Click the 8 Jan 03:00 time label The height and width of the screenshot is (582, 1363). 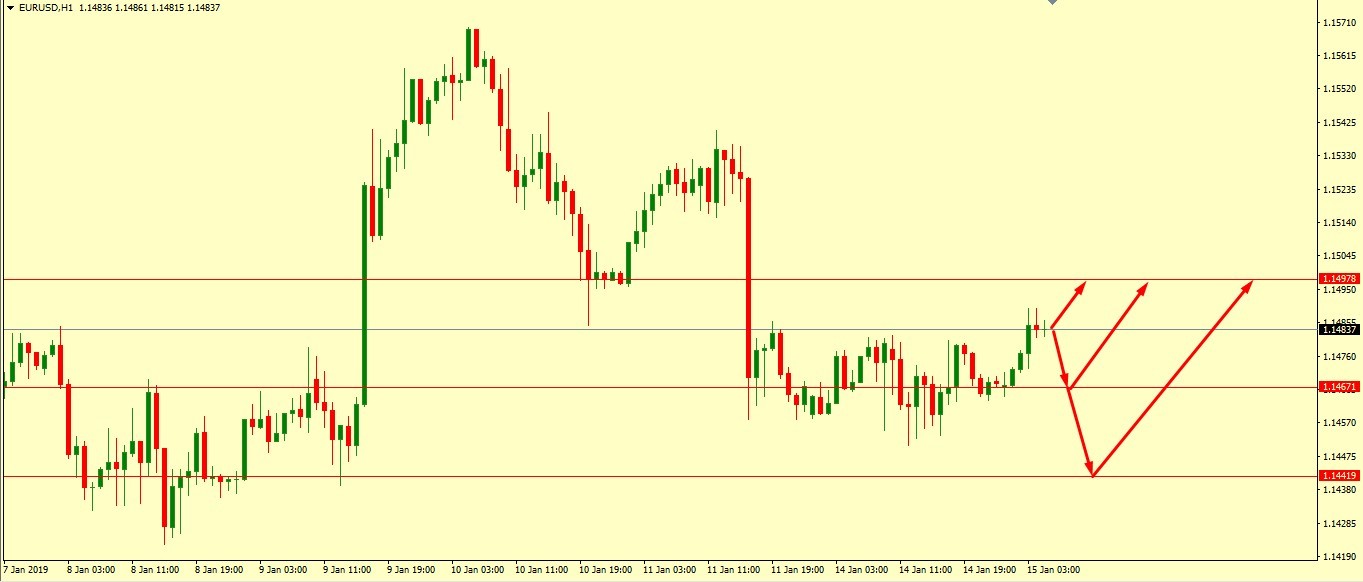pos(90,570)
